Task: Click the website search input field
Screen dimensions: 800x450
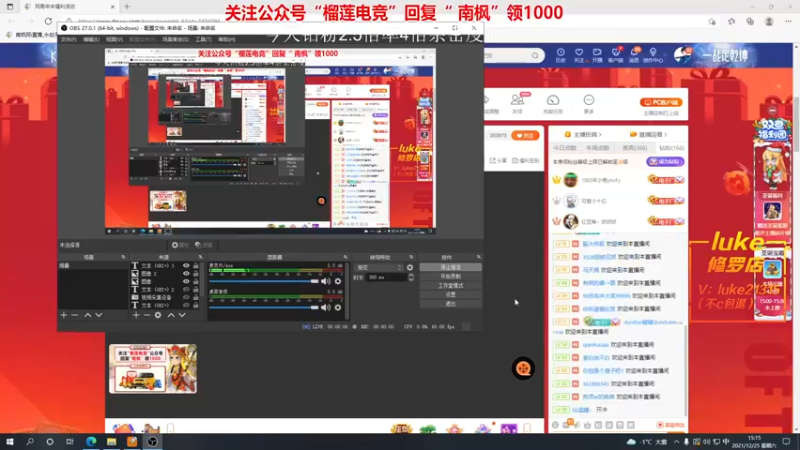Action: (508, 55)
